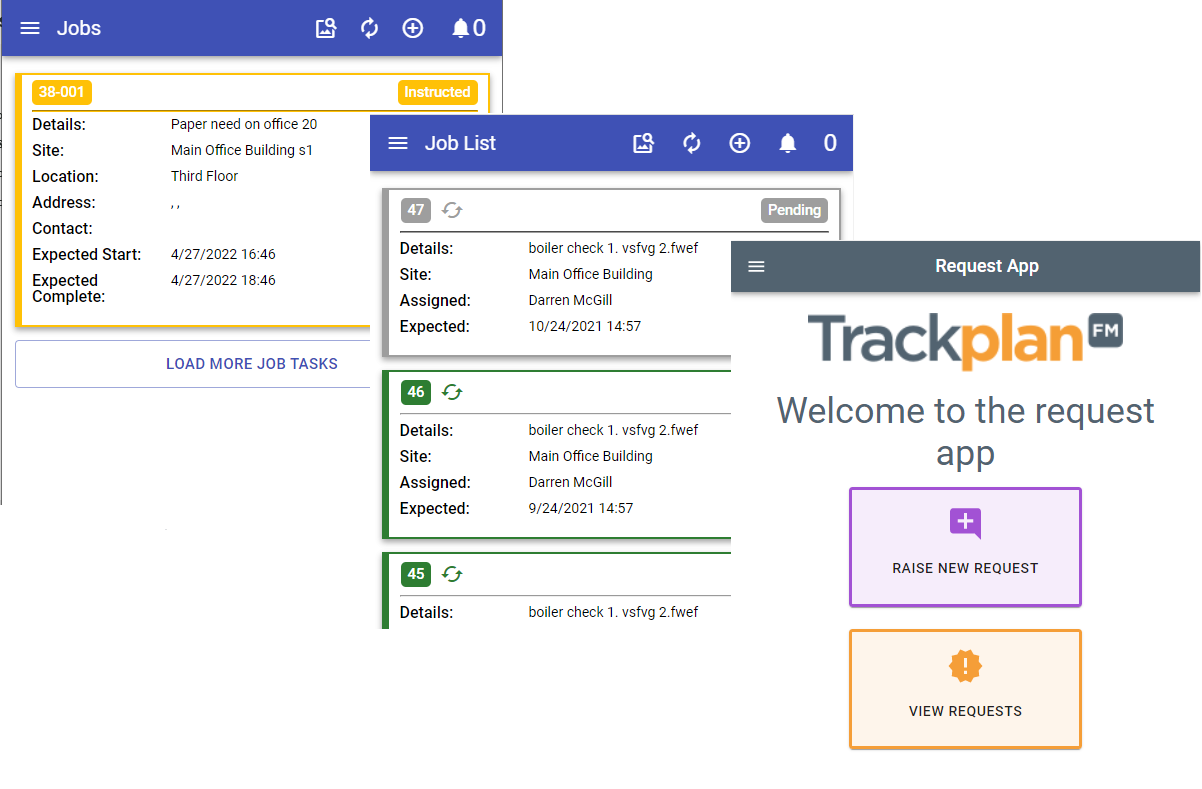This screenshot has height=789, width=1202.
Task: Click LOAD MORE JOB TASKS
Action: [x=252, y=363]
